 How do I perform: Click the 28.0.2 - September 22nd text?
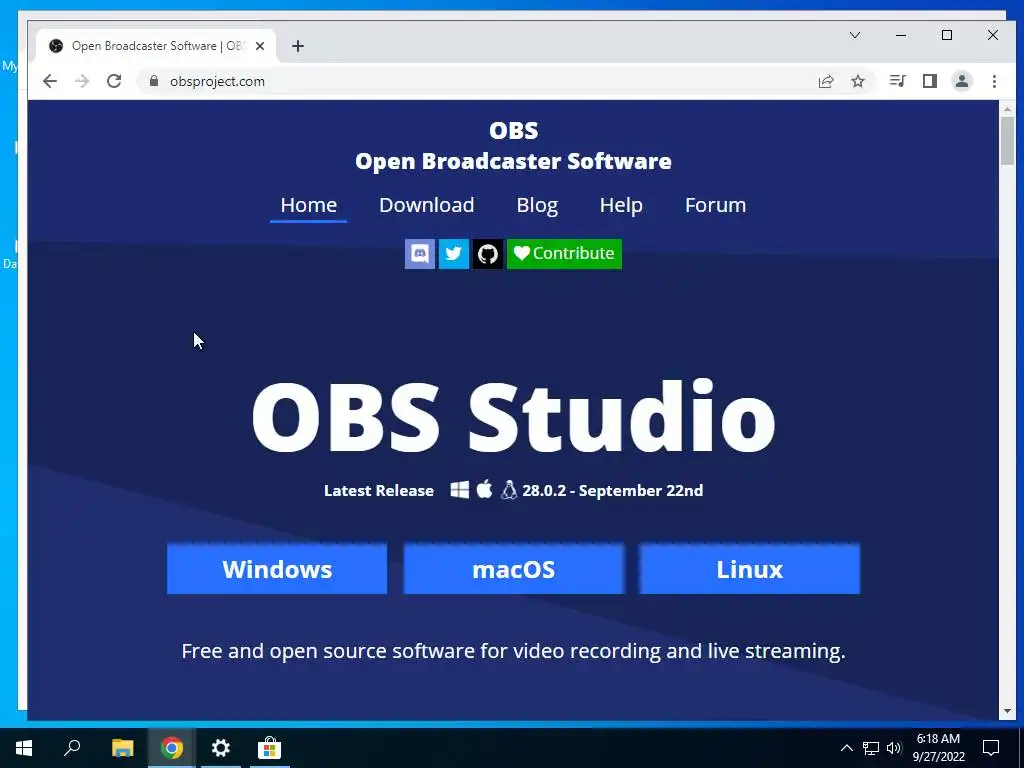(x=613, y=490)
